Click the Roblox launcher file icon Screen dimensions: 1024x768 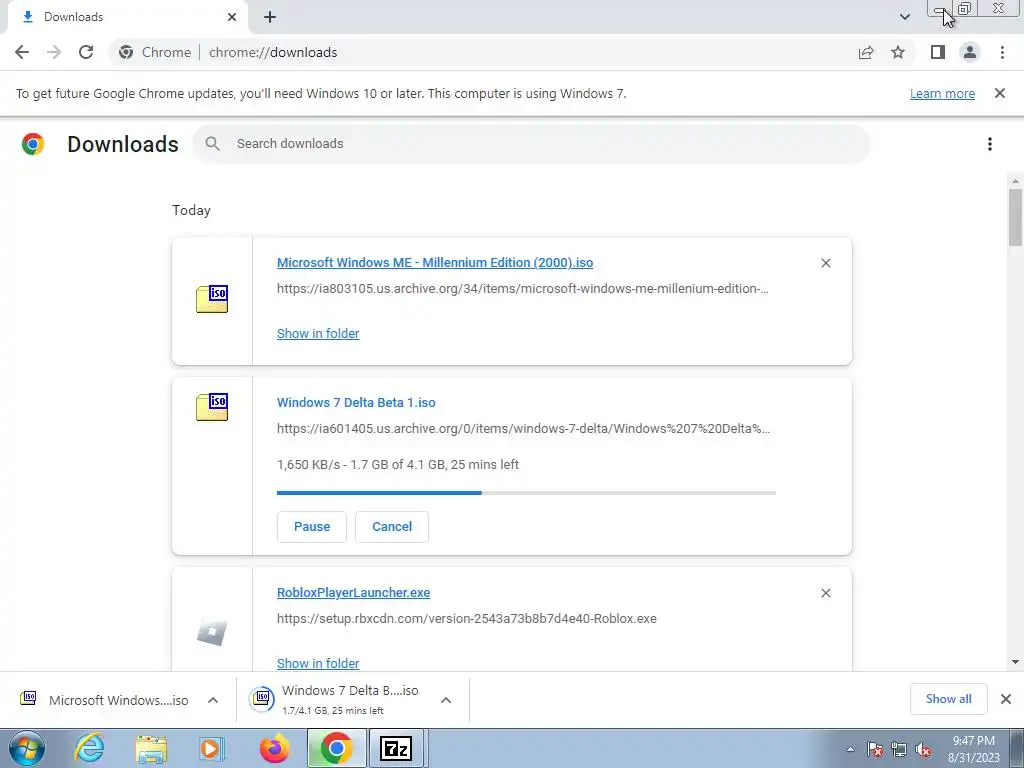coord(212,632)
